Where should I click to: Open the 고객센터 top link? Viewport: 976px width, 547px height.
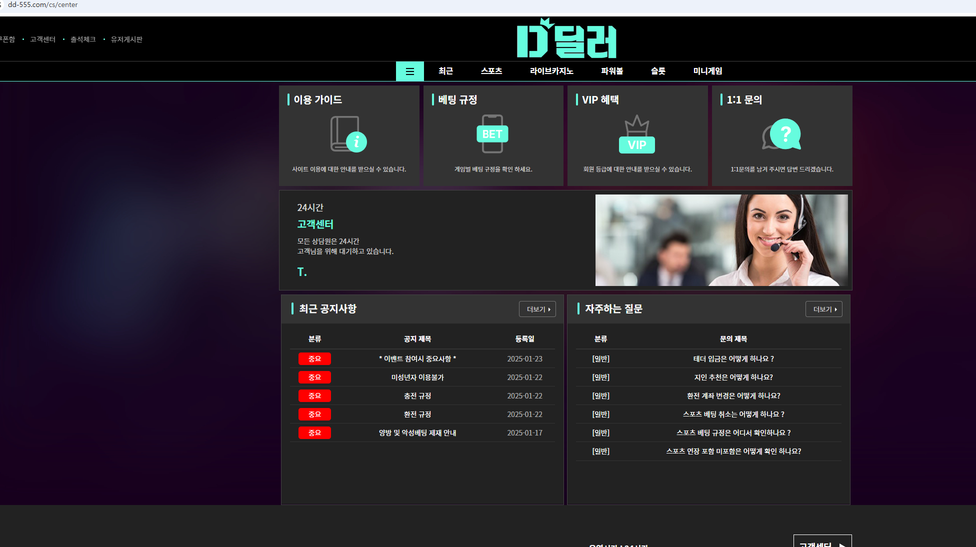click(42, 39)
